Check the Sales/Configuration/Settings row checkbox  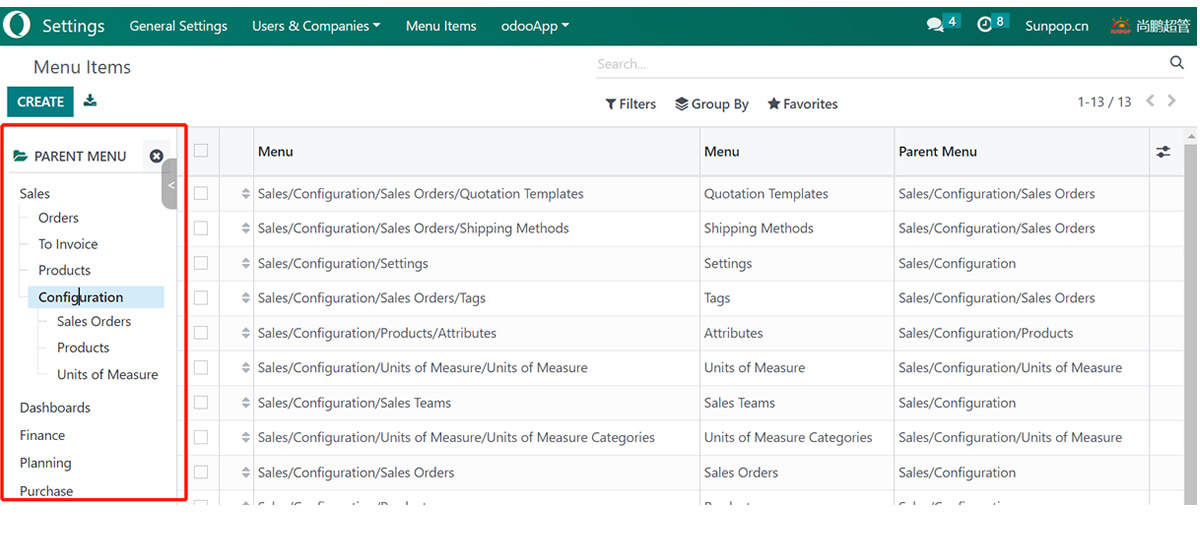[201, 263]
